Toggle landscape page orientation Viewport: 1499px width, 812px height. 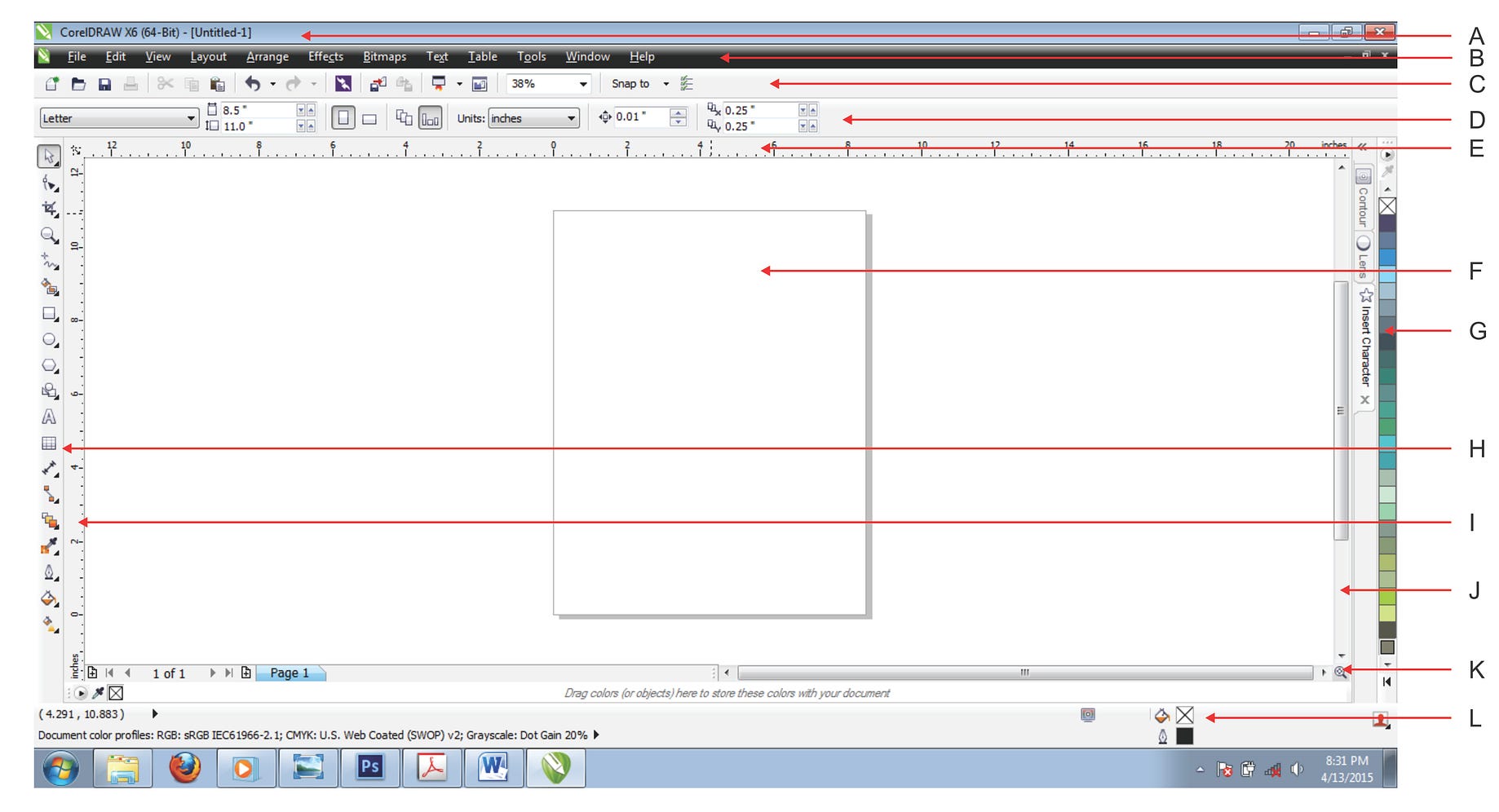pyautogui.click(x=369, y=117)
